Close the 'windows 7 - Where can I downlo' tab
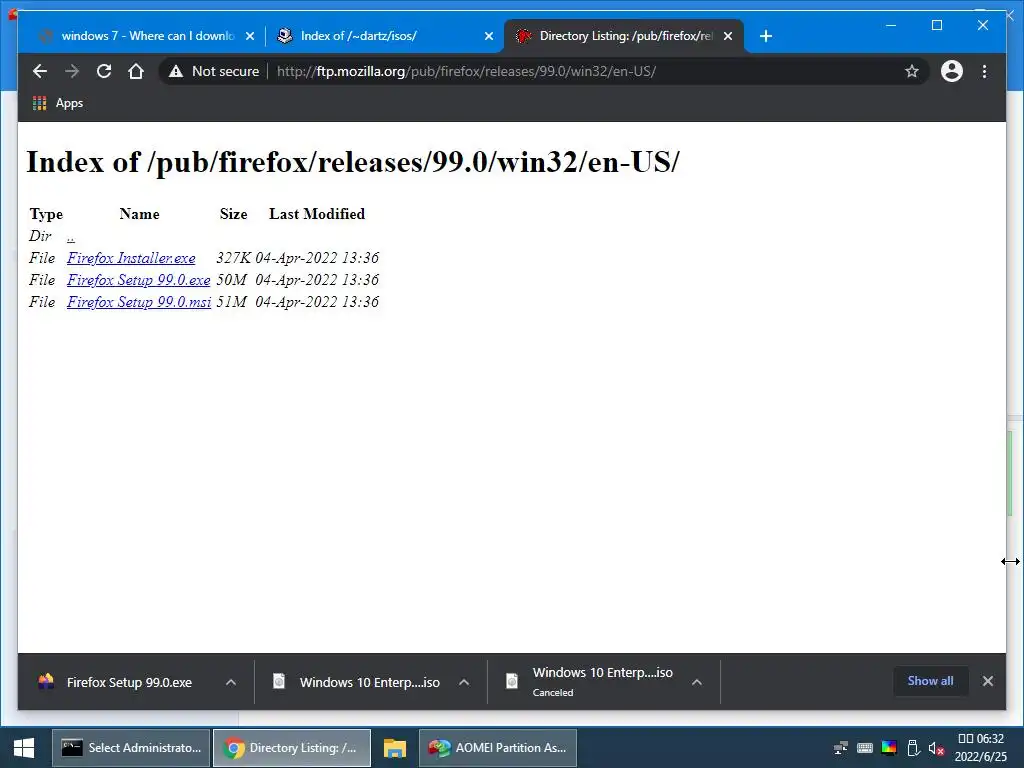This screenshot has width=1024, height=768. [x=249, y=37]
